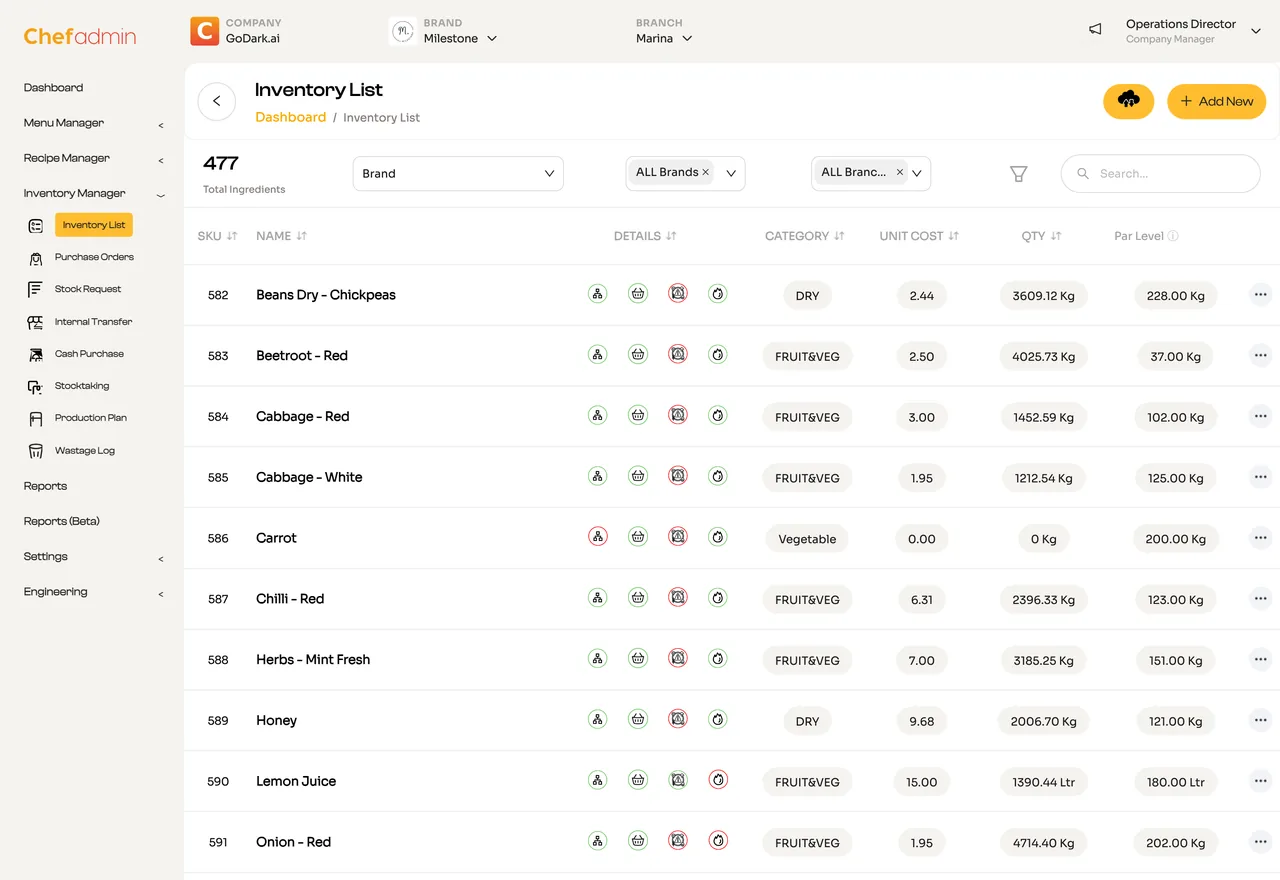The image size is (1280, 880).
Task: Click the cloud upload/download button
Action: click(1129, 101)
